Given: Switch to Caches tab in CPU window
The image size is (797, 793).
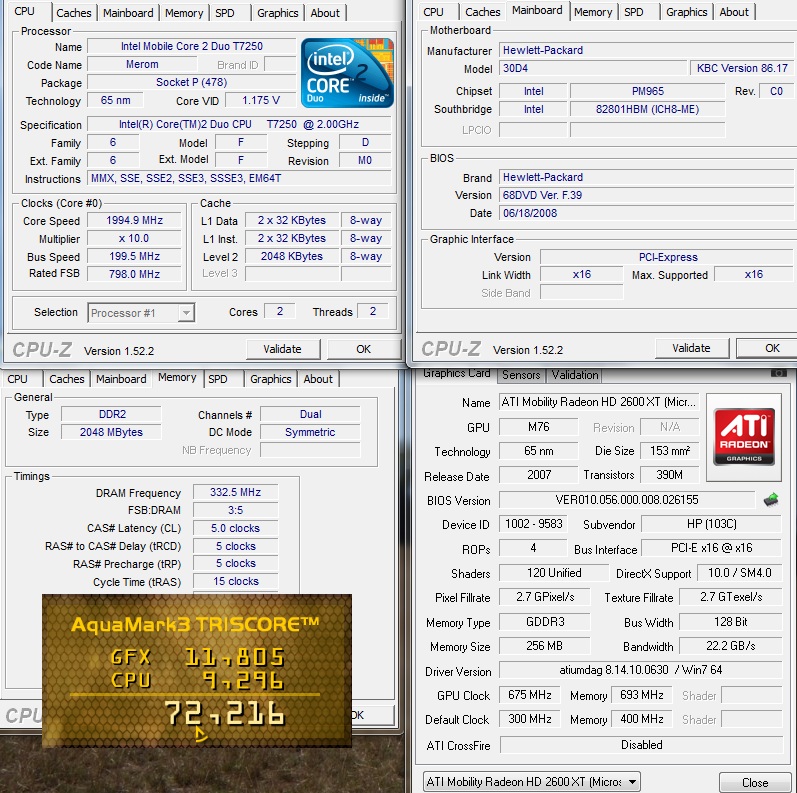Looking at the screenshot, I should tap(74, 13).
